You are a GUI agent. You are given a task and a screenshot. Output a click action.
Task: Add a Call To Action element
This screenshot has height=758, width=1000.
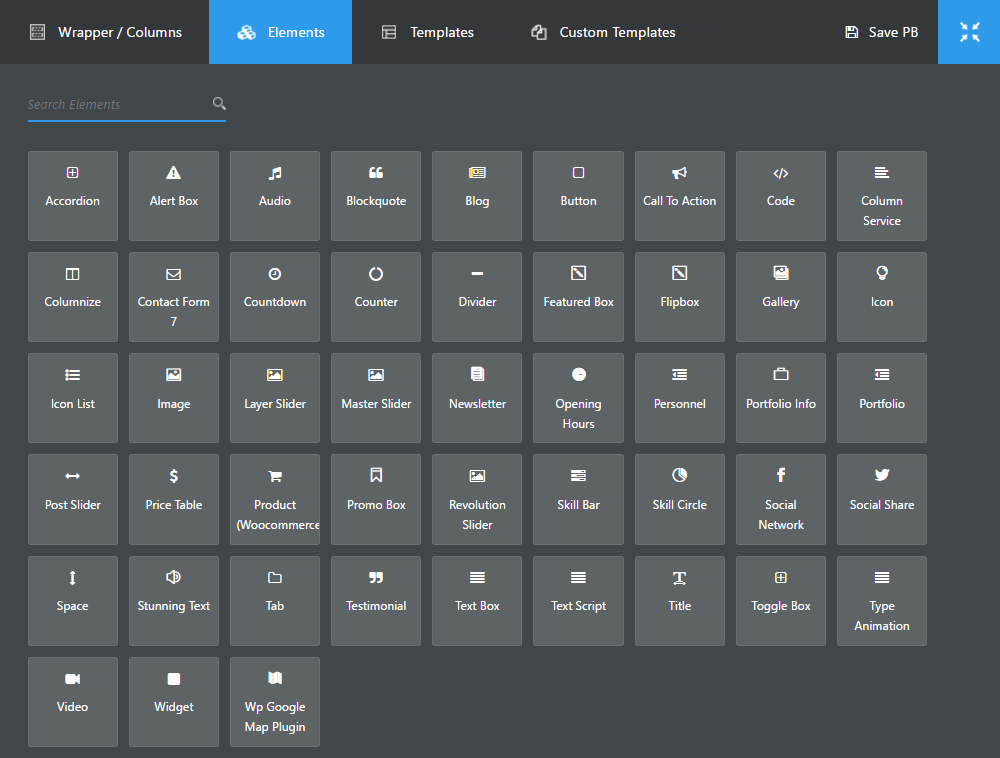click(x=679, y=196)
